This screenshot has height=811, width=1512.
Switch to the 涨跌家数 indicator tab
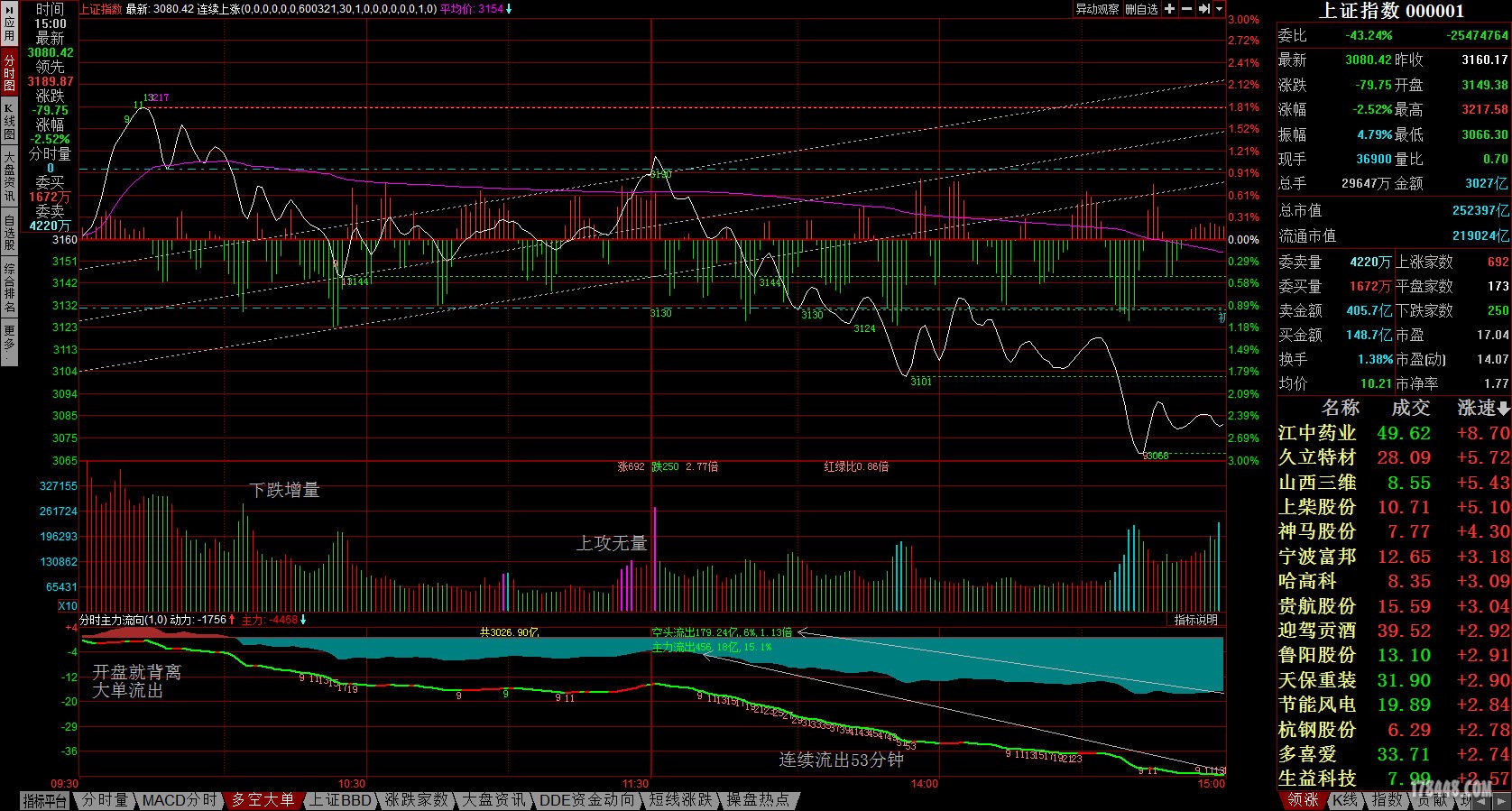(x=417, y=800)
